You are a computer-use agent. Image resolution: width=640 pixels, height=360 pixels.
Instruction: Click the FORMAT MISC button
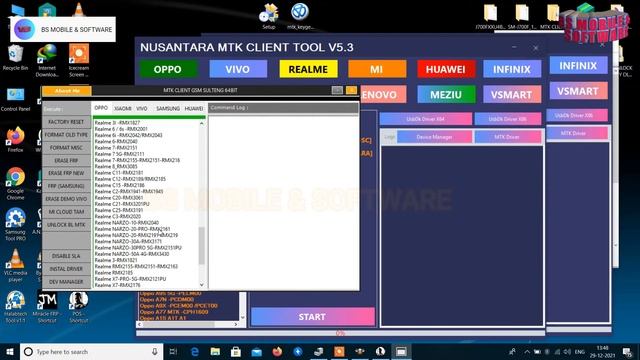[x=66, y=147]
